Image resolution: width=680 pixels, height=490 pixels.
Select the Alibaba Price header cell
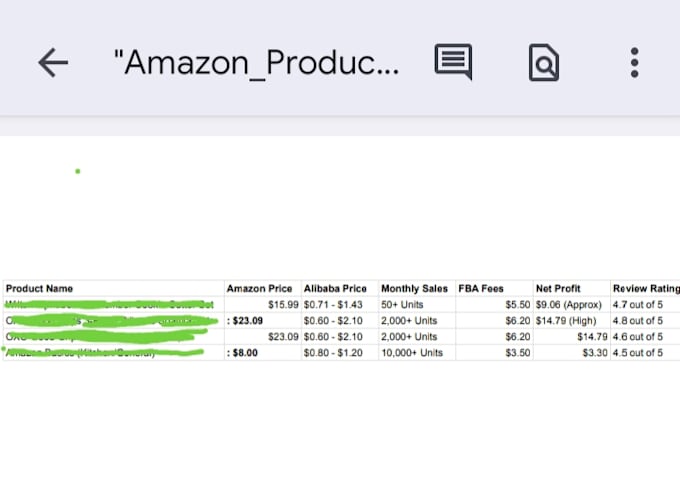tap(340, 288)
